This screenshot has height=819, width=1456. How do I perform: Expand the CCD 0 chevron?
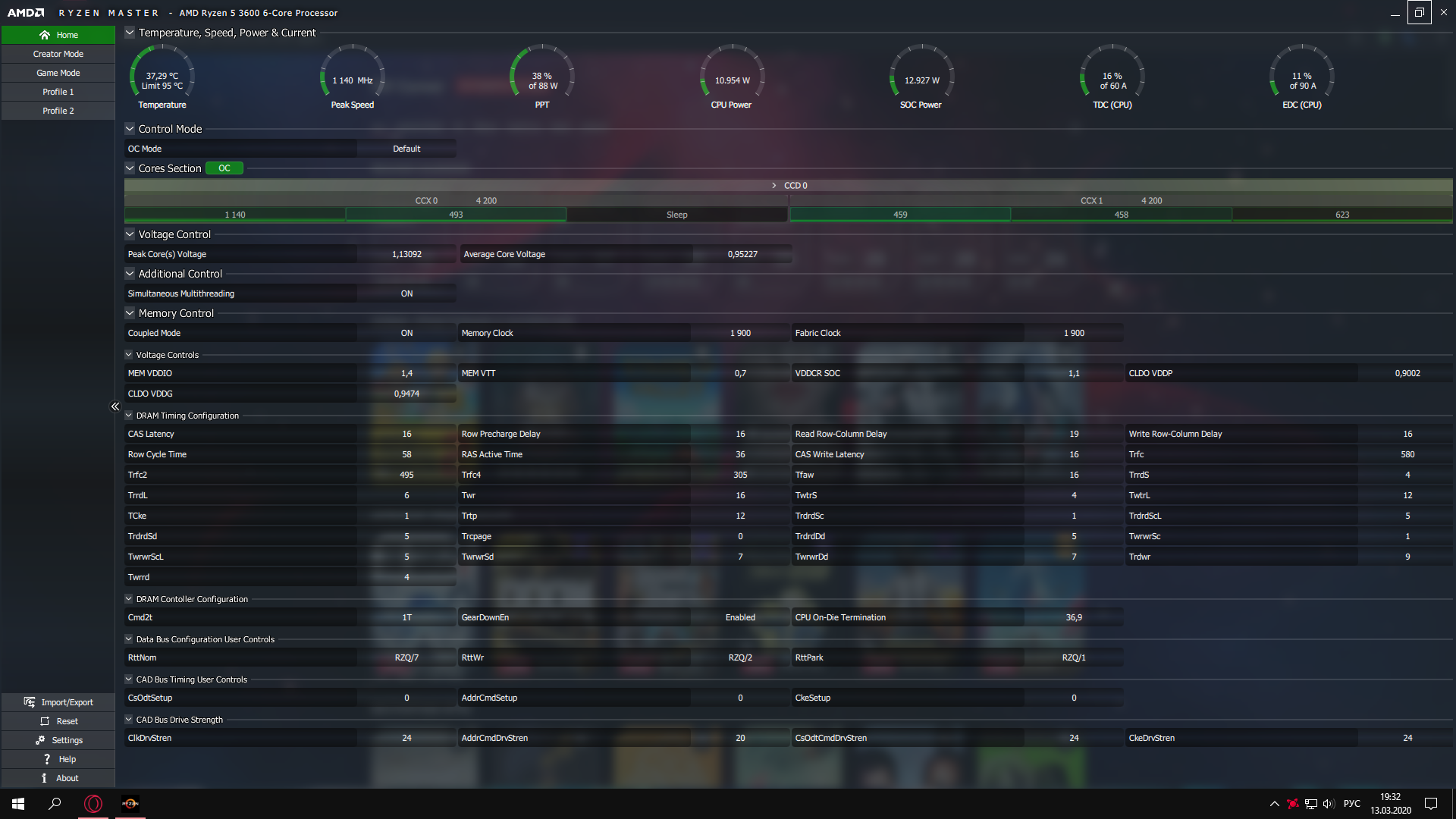point(773,186)
